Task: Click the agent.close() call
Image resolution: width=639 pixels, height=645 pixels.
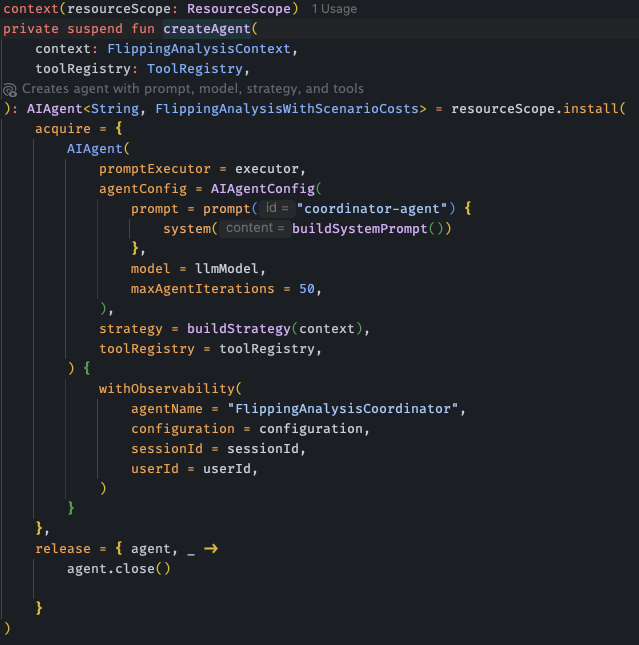Action: pos(119,569)
